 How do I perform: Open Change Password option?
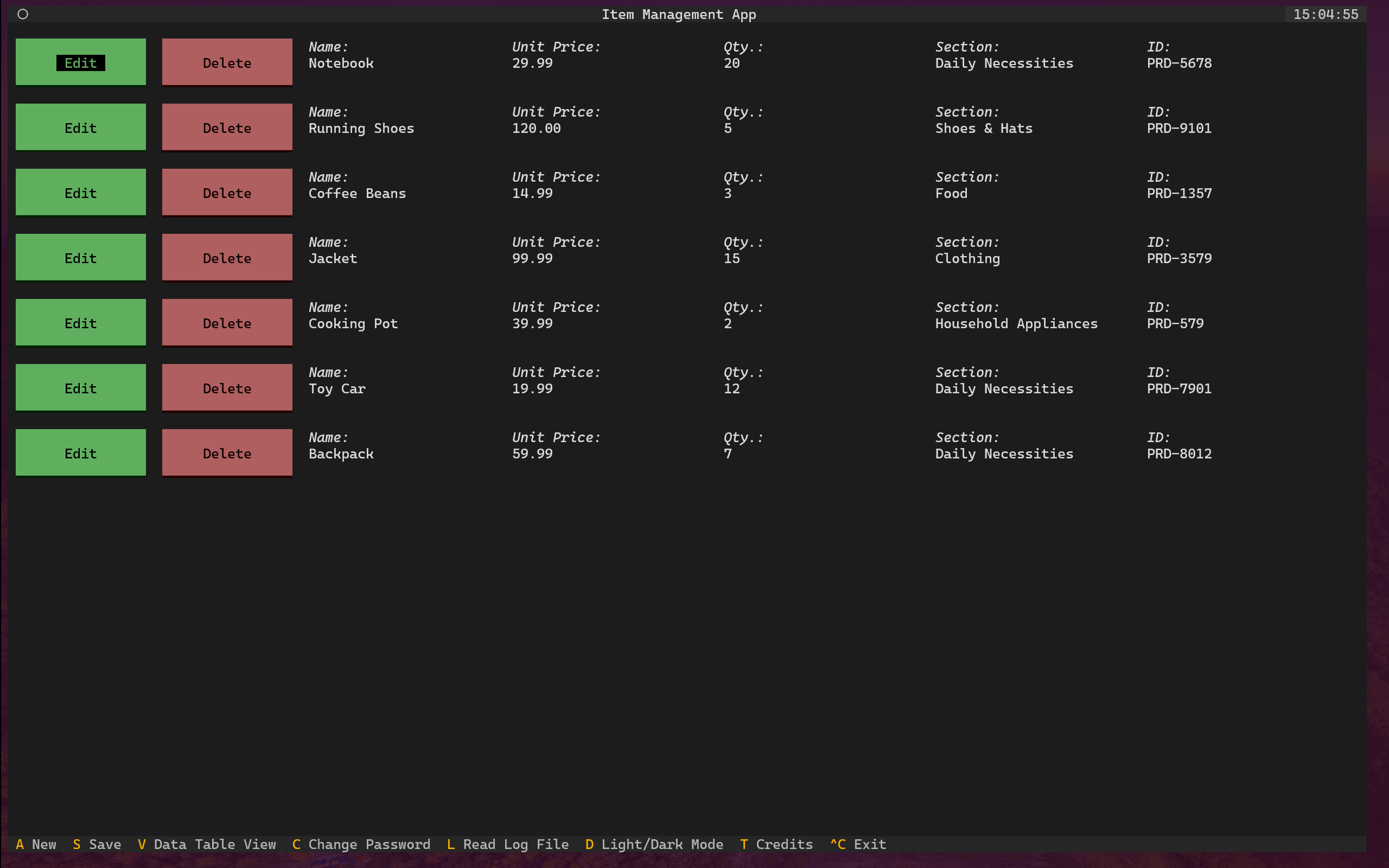(361, 844)
